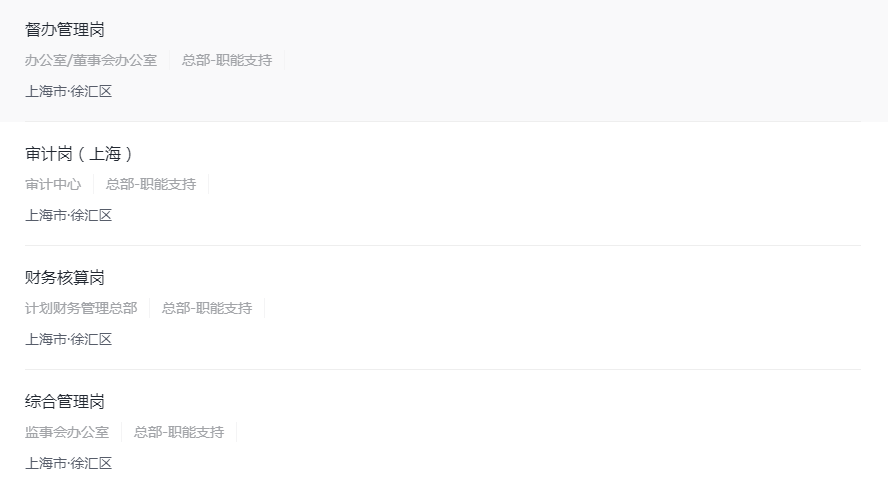Click 上海市·徐汇区 location under 审计岗
The image size is (888, 488).
[69, 215]
